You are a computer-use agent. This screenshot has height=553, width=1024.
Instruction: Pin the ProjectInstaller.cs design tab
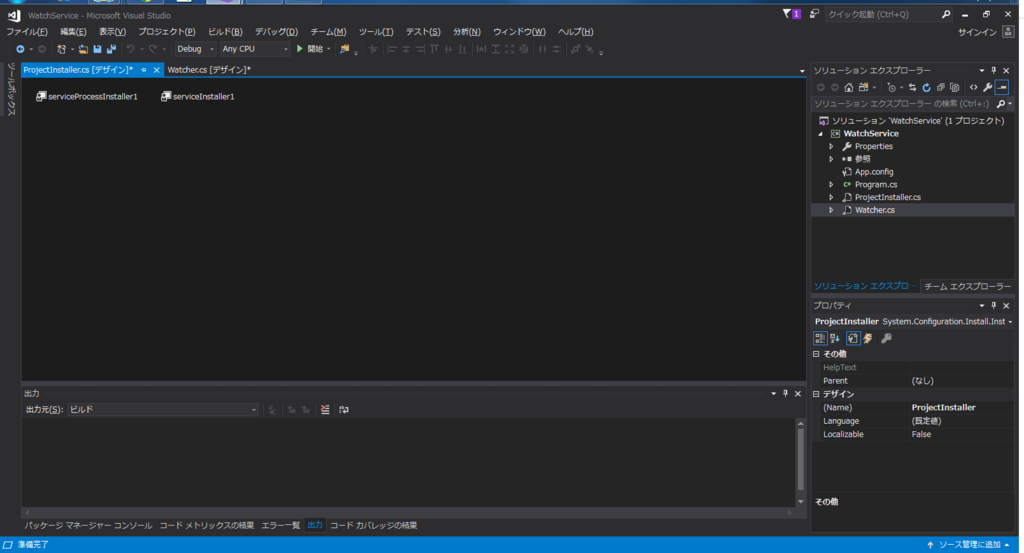[x=144, y=70]
